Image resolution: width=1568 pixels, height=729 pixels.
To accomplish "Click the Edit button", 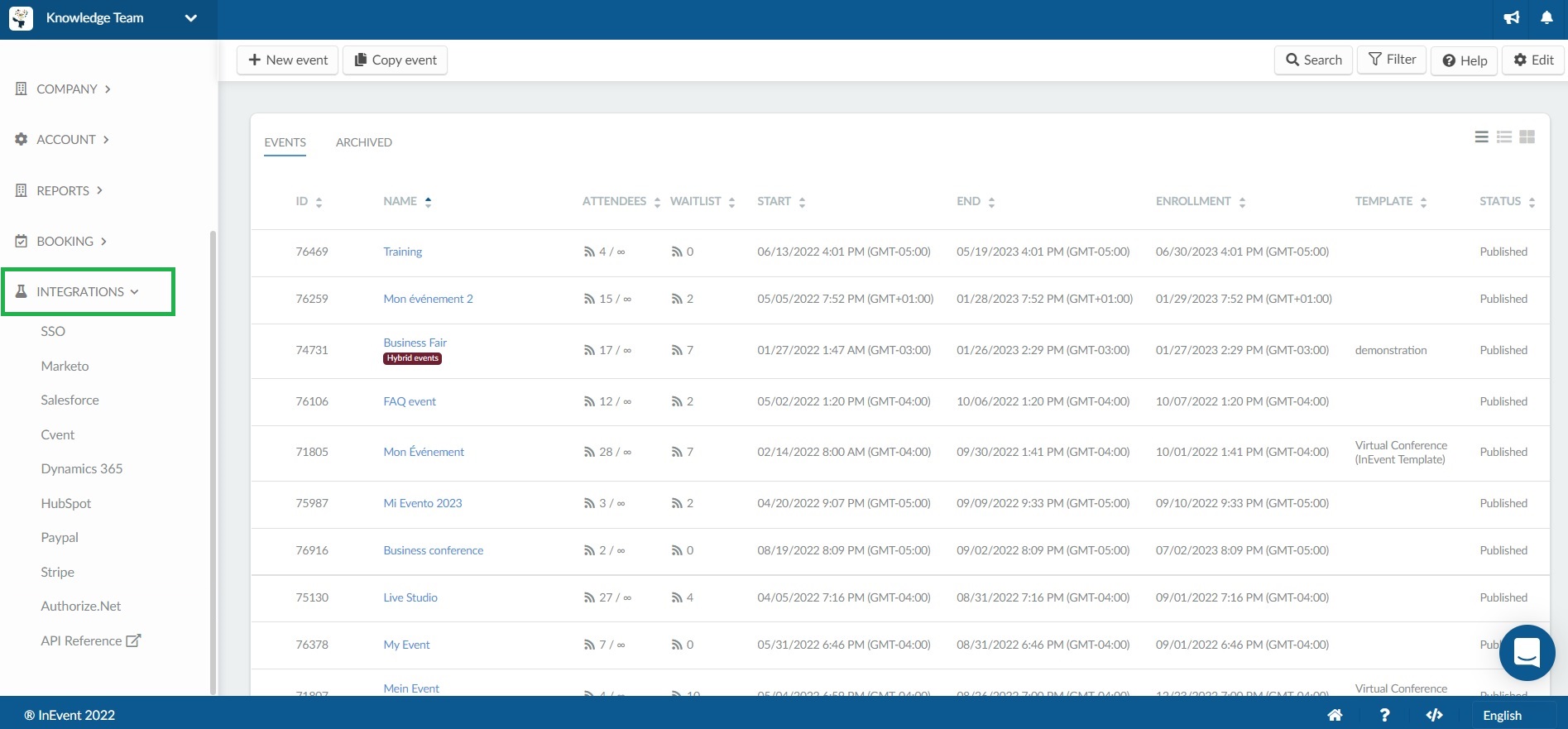I will click(x=1533, y=60).
